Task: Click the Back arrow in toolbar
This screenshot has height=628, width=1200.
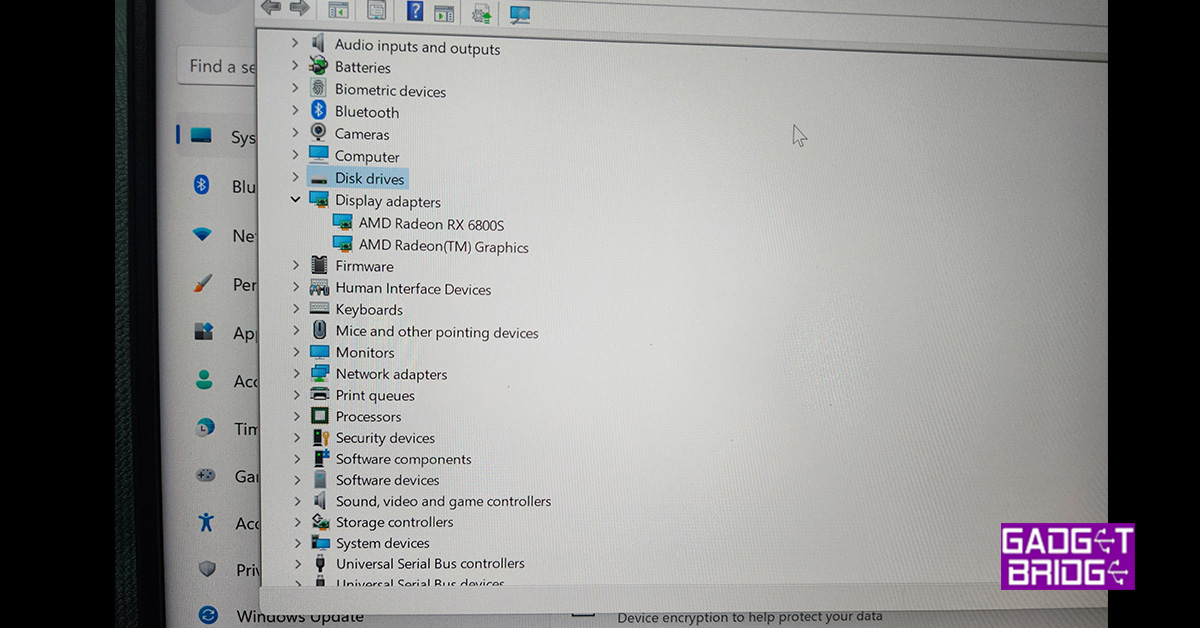Action: pos(270,8)
